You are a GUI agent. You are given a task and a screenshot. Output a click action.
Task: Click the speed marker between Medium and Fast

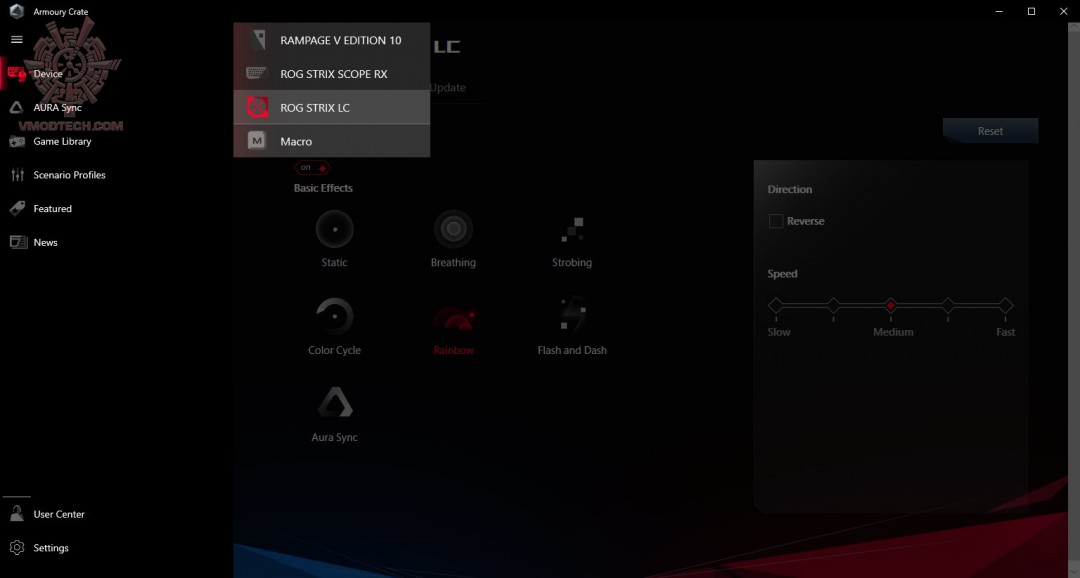click(x=948, y=305)
